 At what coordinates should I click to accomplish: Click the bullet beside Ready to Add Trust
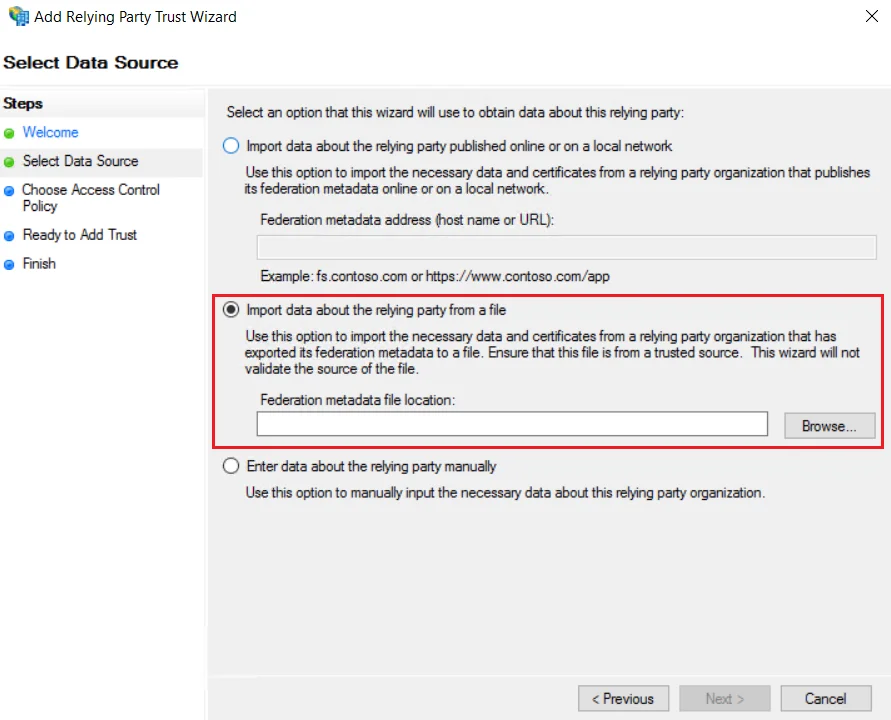(x=11, y=234)
